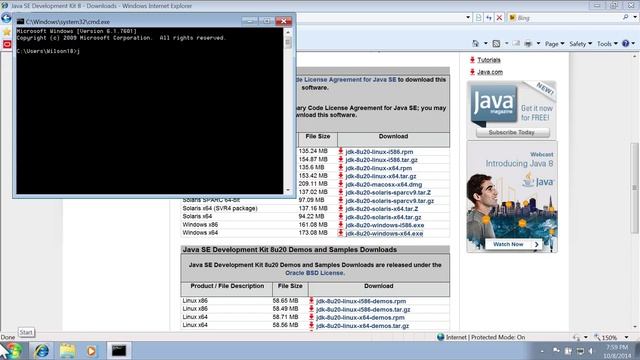The height and width of the screenshot is (360, 640).
Task: Click the volume speaker tray icon
Action: 591,351
